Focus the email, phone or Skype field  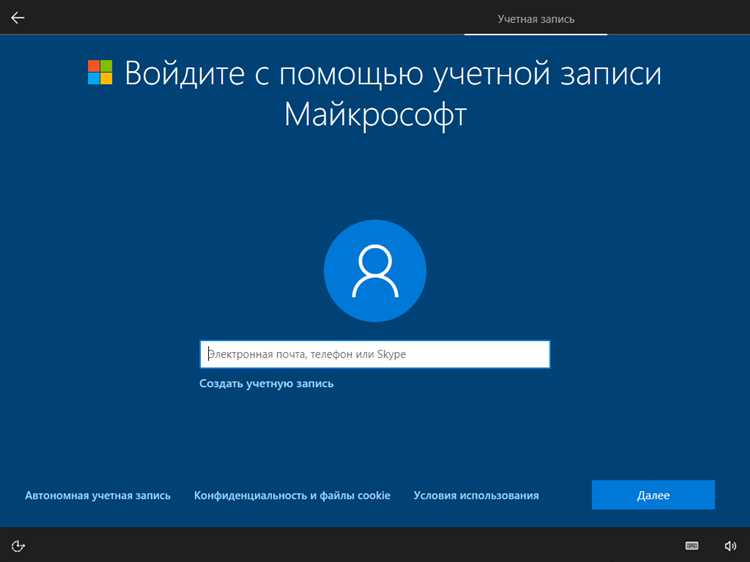(x=375, y=354)
